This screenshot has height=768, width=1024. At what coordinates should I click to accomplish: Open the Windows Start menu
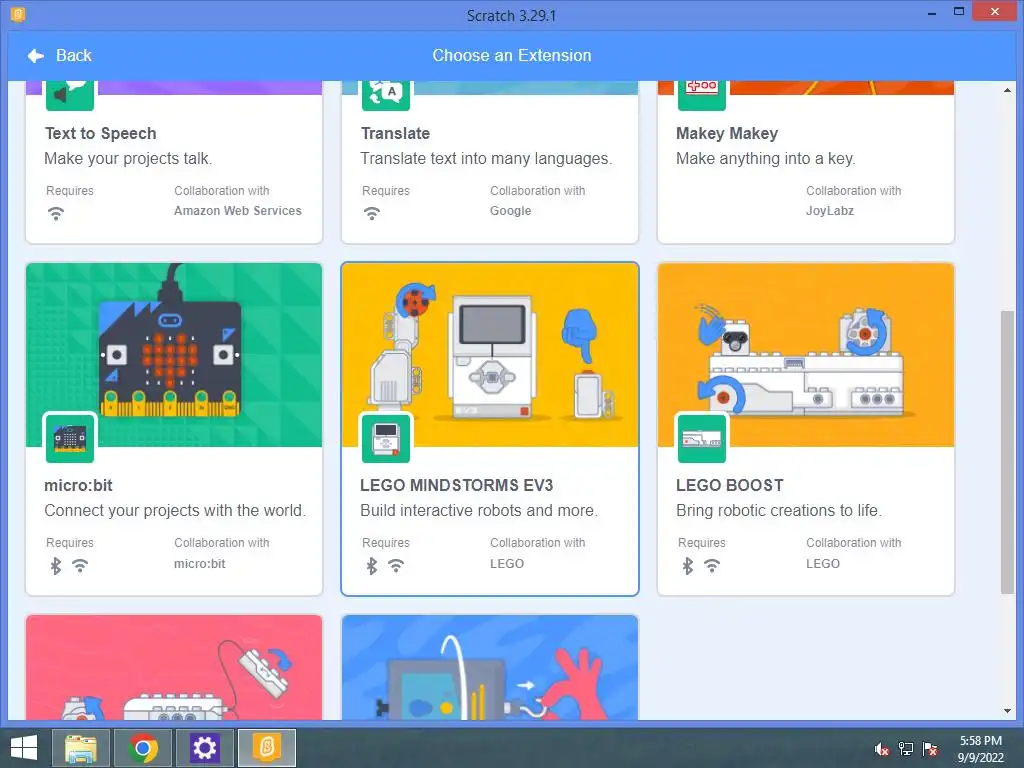pos(24,748)
